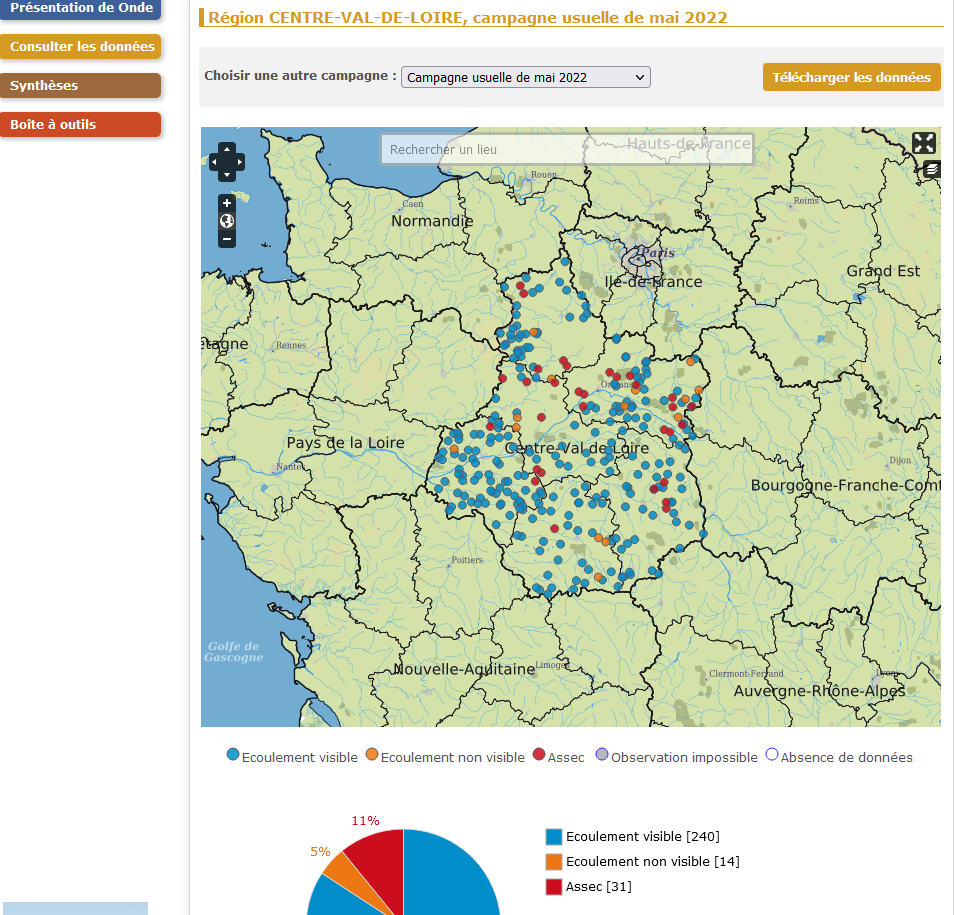This screenshot has height=915, width=954.
Task: Click the Normandie region label
Action: tap(432, 221)
